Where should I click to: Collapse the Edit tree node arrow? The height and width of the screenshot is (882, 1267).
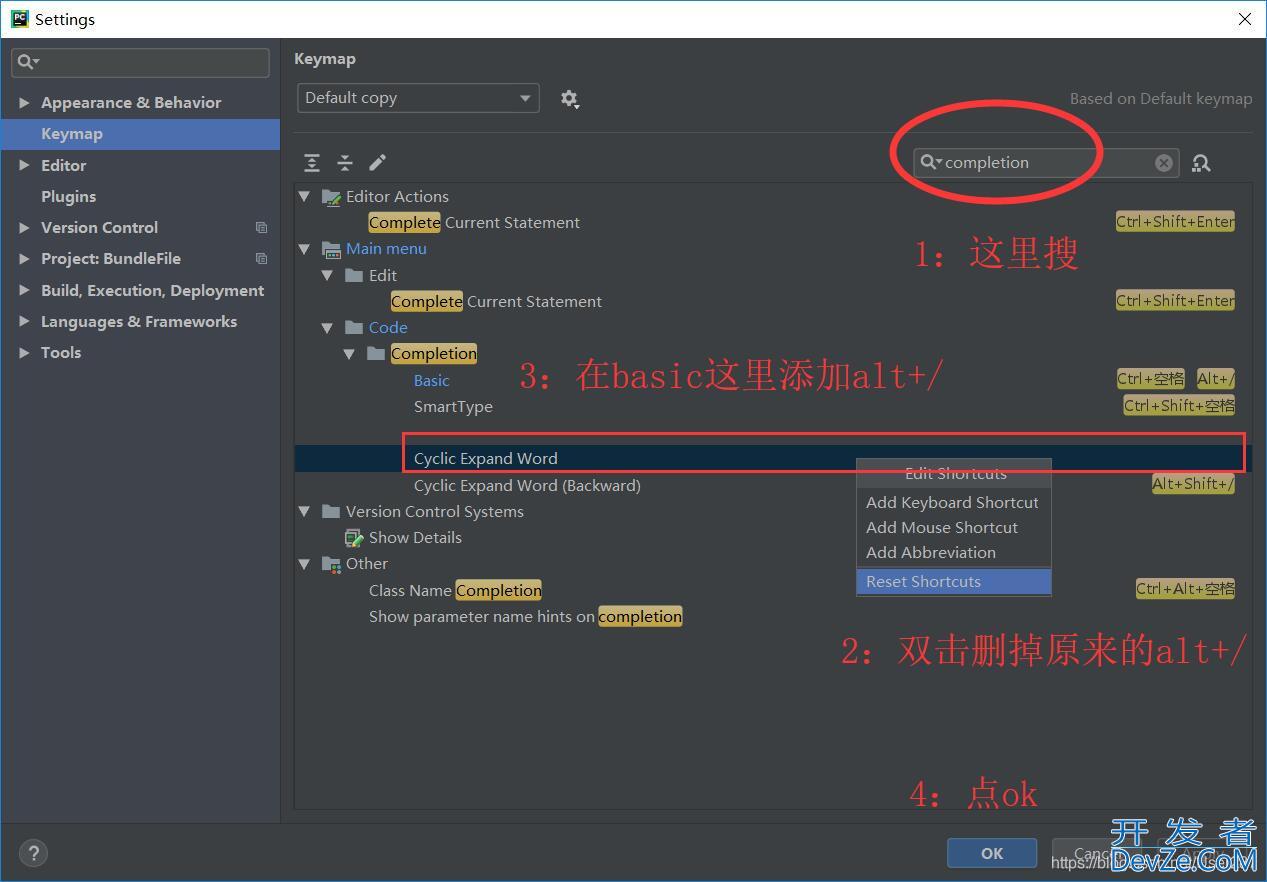point(327,275)
